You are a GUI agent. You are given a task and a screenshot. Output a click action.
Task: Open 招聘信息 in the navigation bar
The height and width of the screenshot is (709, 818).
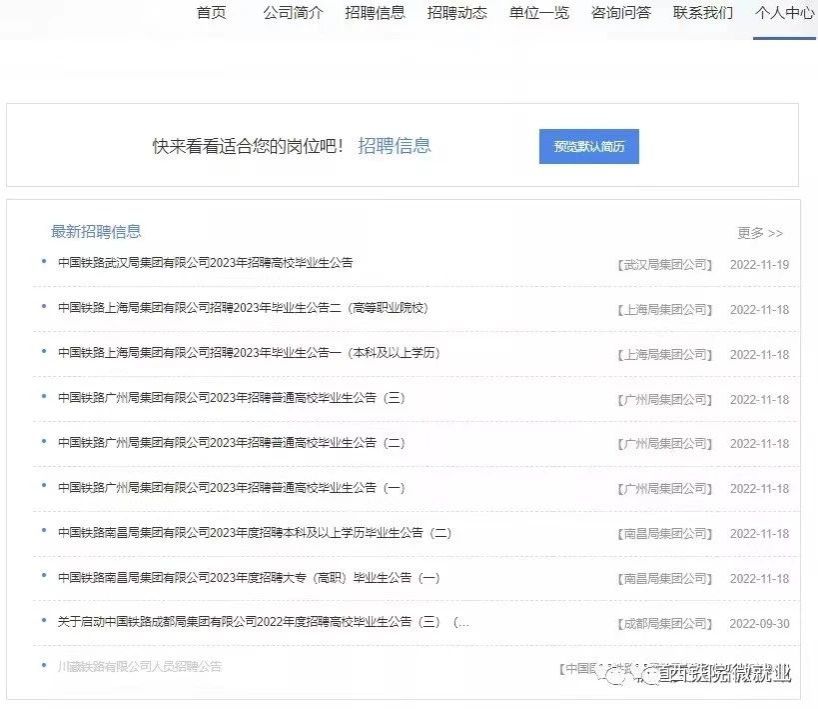click(375, 13)
